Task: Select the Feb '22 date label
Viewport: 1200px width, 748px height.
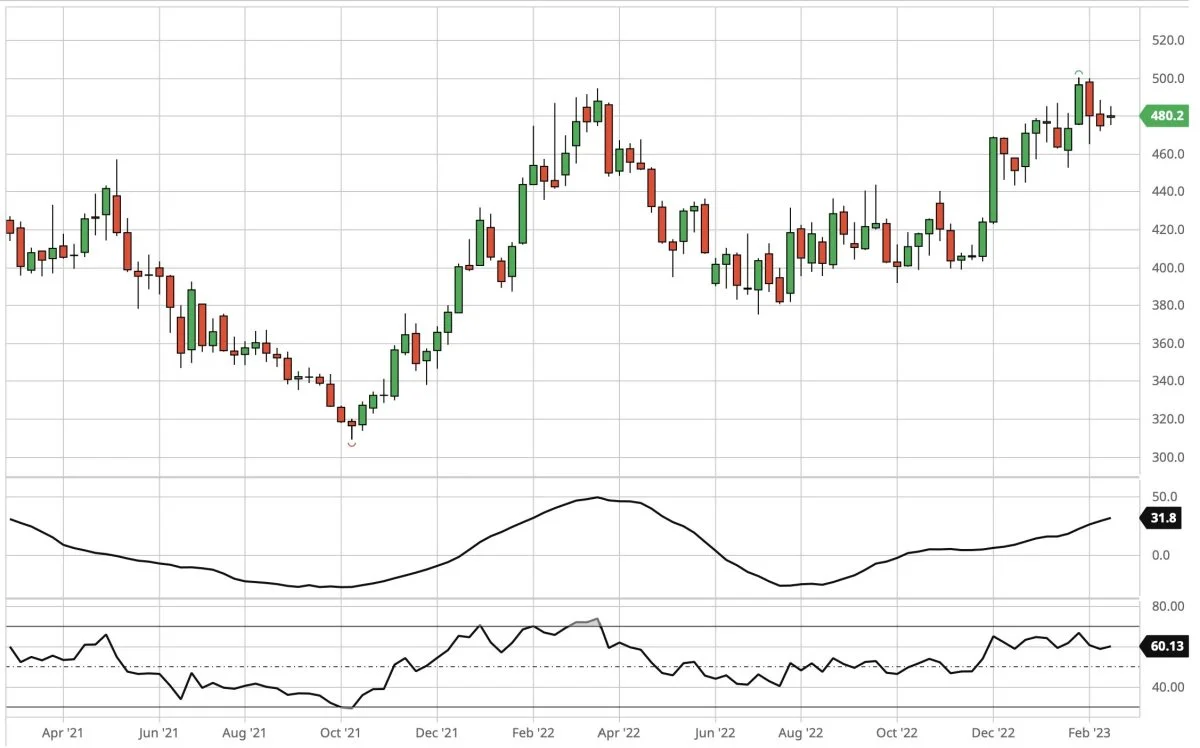Action: coord(533,732)
